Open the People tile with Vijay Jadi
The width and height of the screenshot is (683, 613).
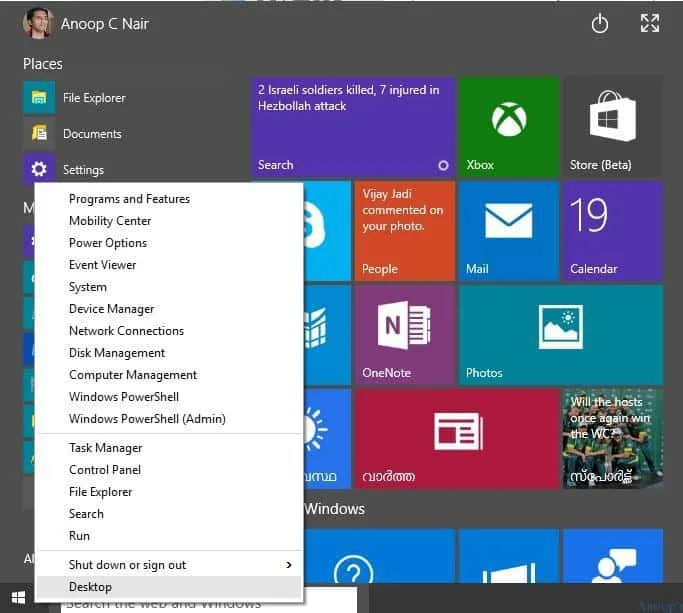pos(404,231)
